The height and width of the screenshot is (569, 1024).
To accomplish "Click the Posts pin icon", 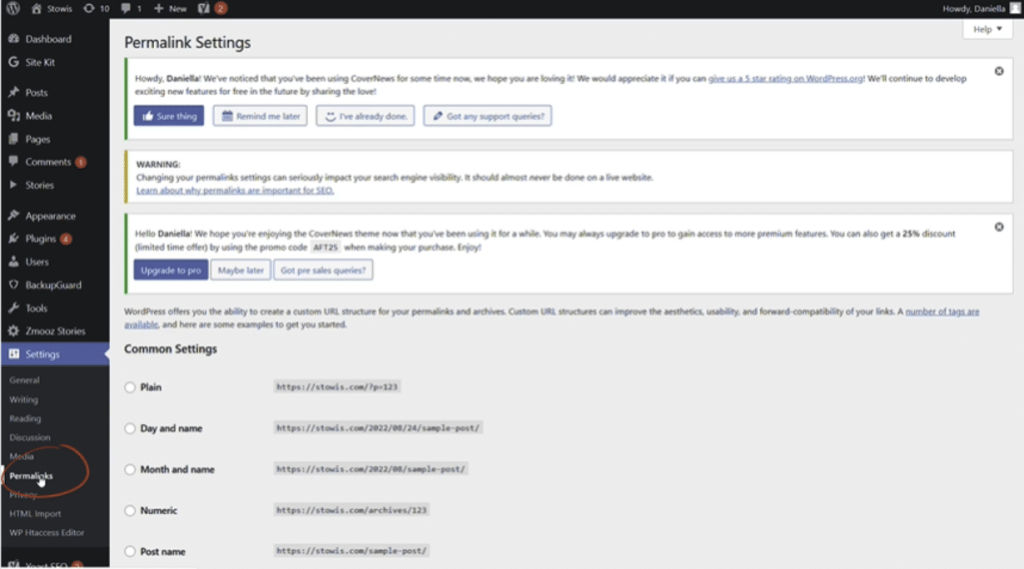I will 14,92.
